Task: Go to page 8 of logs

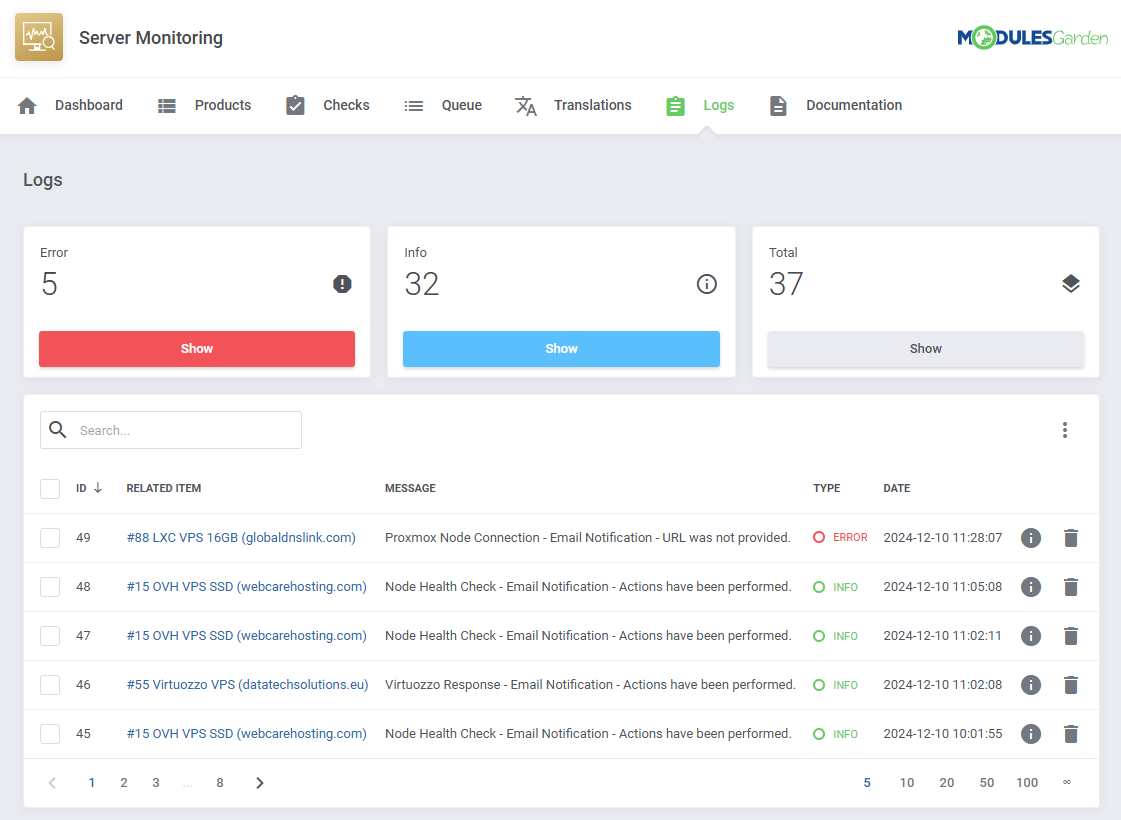Action: pos(219,783)
